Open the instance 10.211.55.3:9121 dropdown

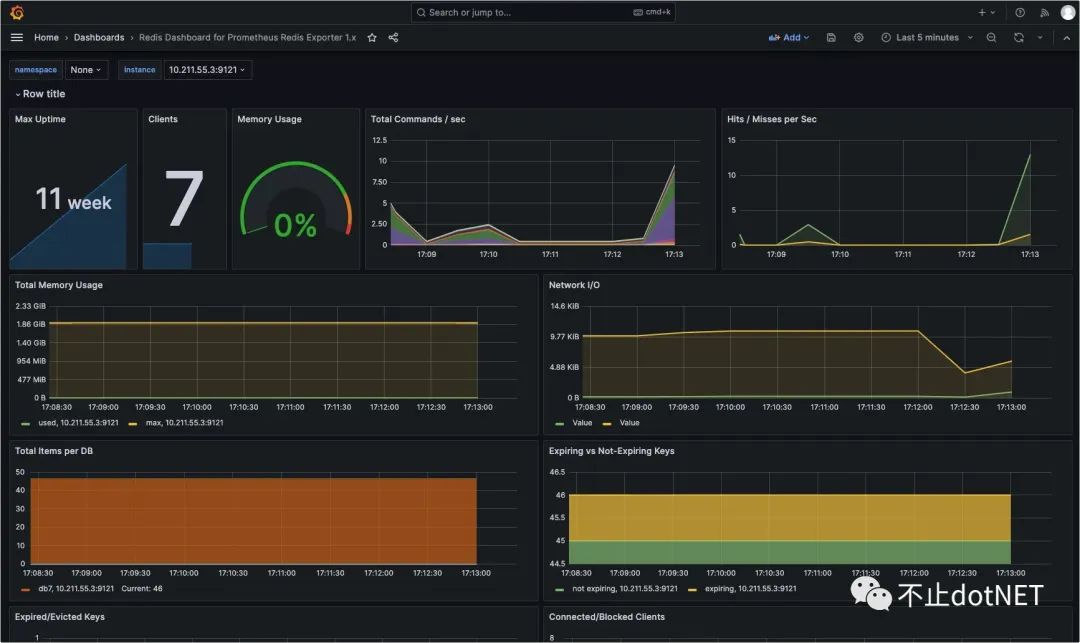click(x=208, y=70)
